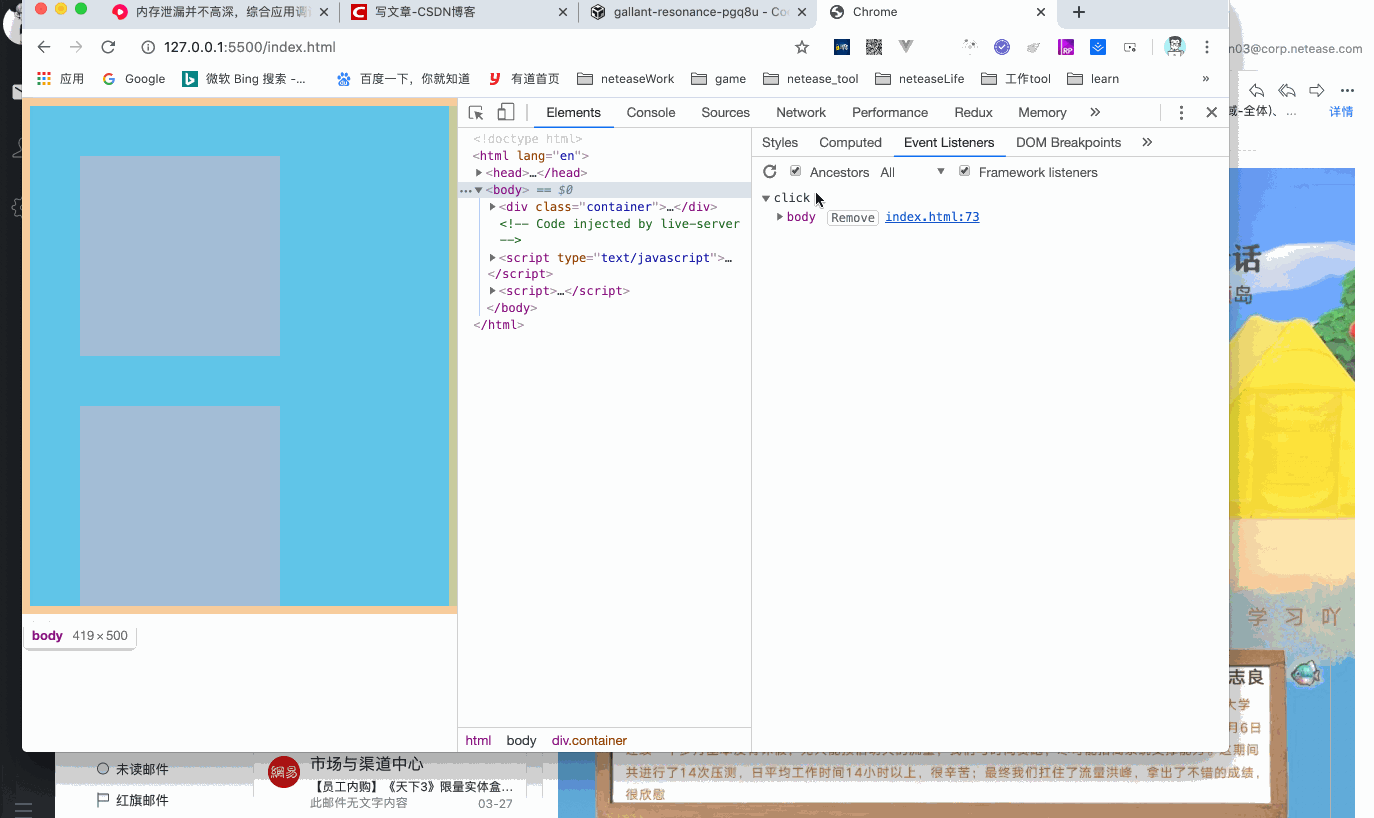1374x818 pixels.
Task: Click the blue download extension icon
Action: coord(1097,47)
